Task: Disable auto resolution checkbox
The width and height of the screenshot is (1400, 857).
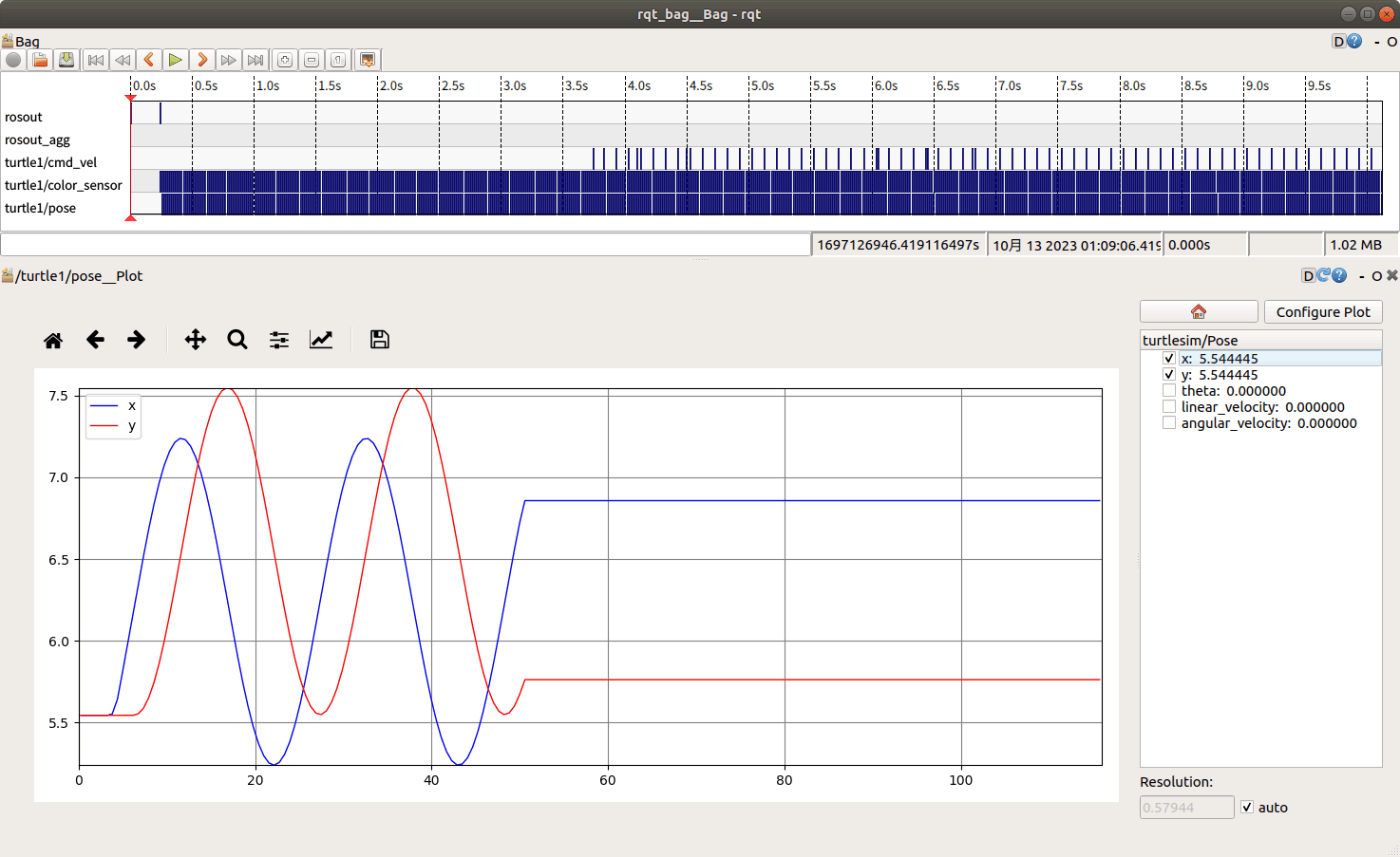Action: tap(1246, 807)
